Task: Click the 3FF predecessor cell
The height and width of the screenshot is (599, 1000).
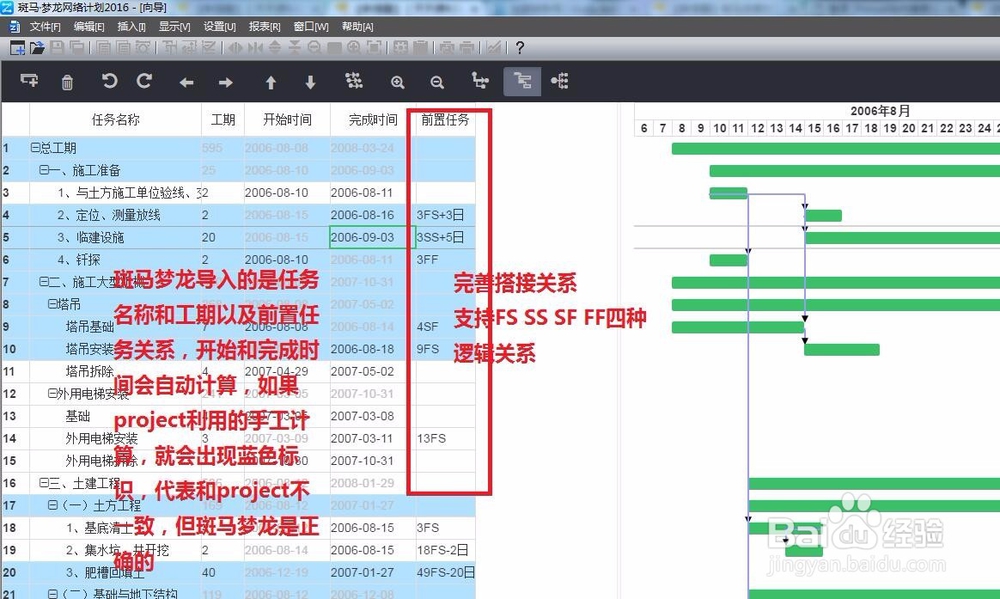Action: tap(445, 260)
